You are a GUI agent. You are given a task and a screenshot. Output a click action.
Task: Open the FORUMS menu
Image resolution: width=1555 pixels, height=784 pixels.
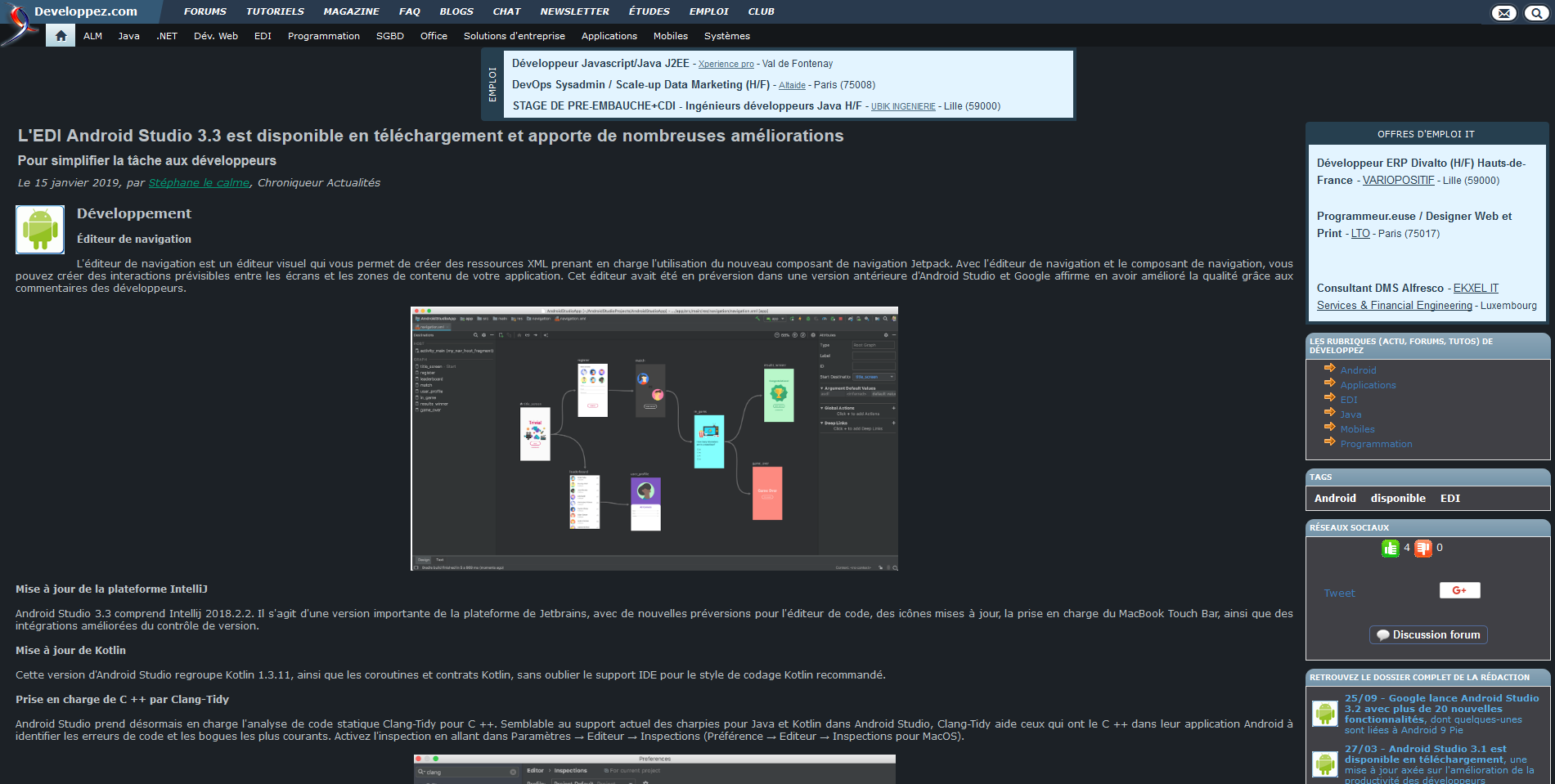(204, 11)
